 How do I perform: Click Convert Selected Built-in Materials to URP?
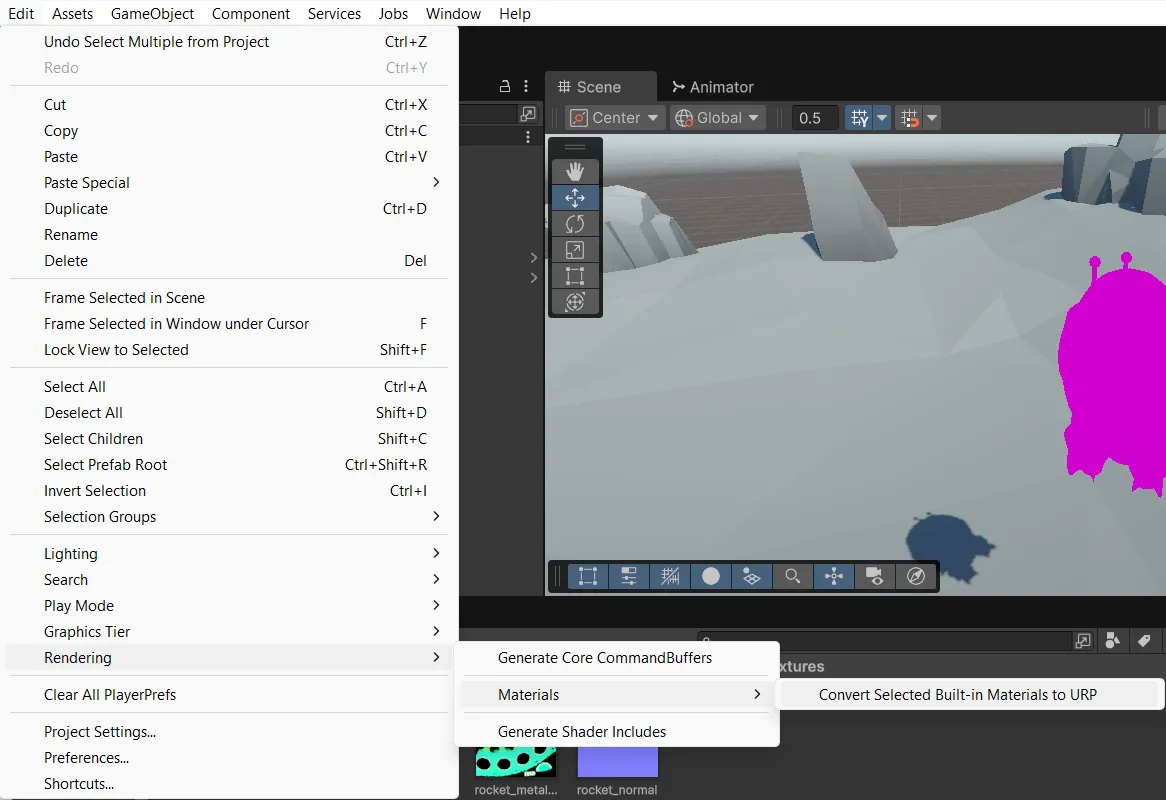tap(969, 694)
